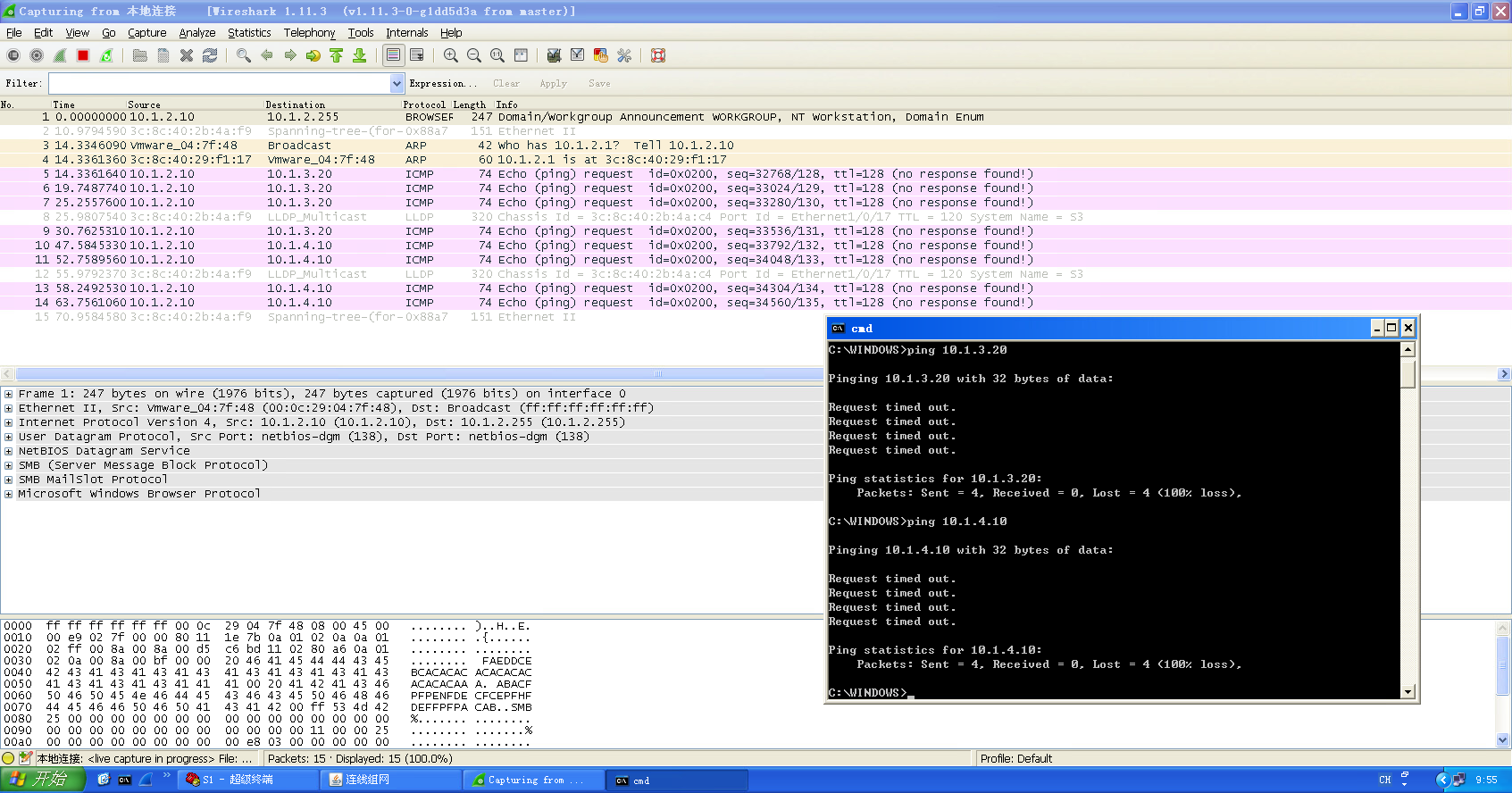Jump to the first packet
Image resolution: width=1512 pixels, height=793 pixels.
tap(337, 55)
